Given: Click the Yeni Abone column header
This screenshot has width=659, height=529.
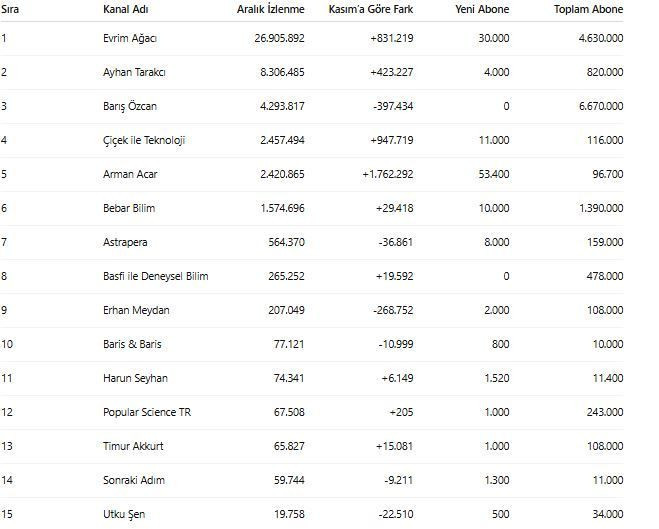Looking at the screenshot, I should 482,10.
